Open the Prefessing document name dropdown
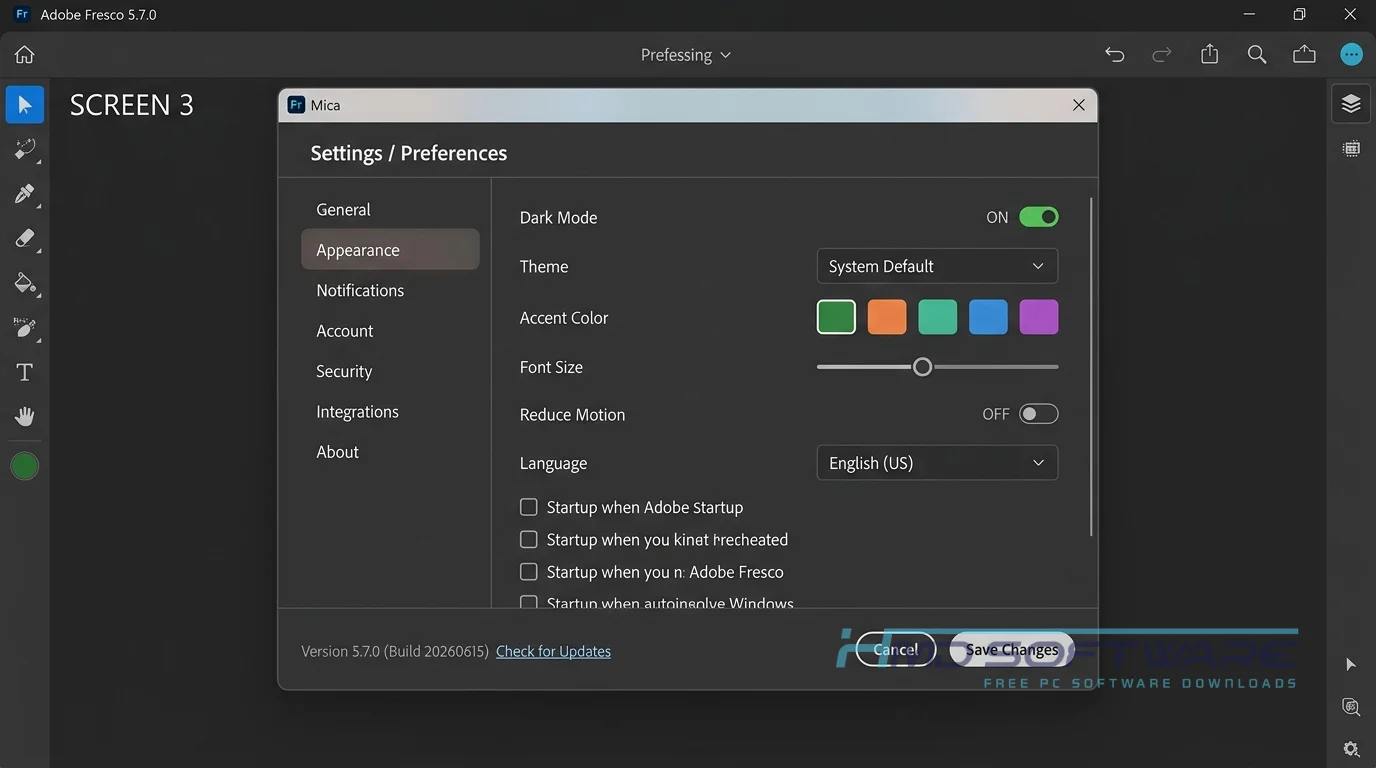1376x768 pixels. pyautogui.click(x=686, y=55)
